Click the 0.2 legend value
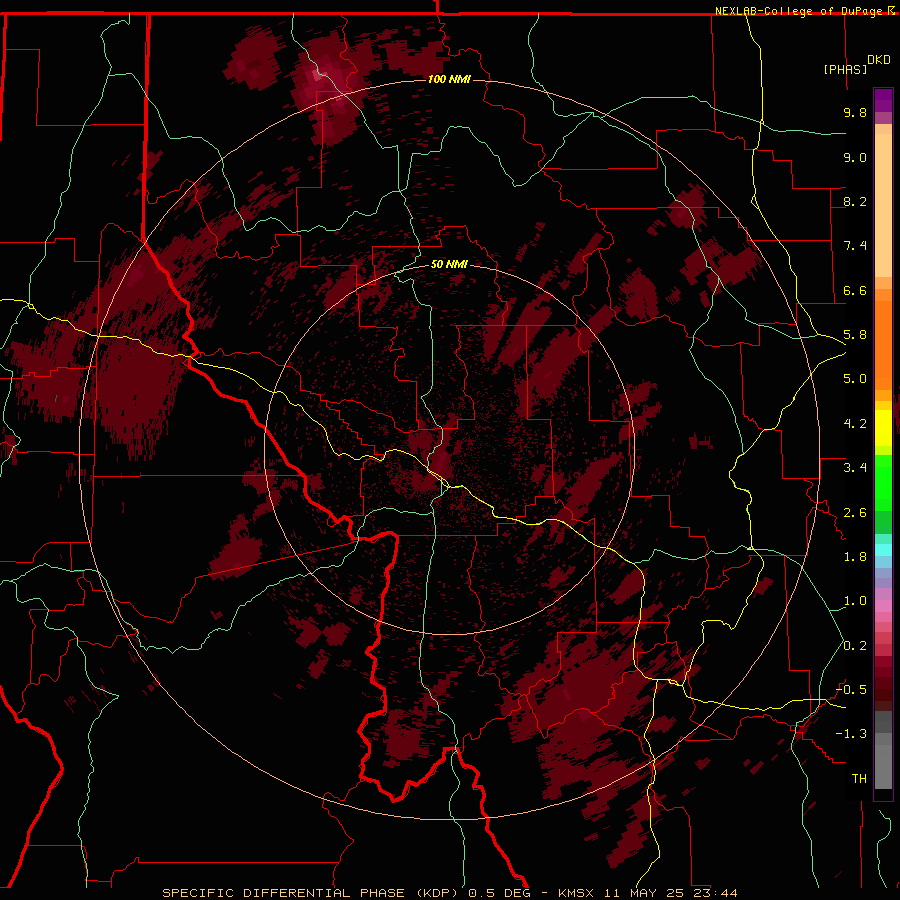900x900 pixels. [x=855, y=646]
